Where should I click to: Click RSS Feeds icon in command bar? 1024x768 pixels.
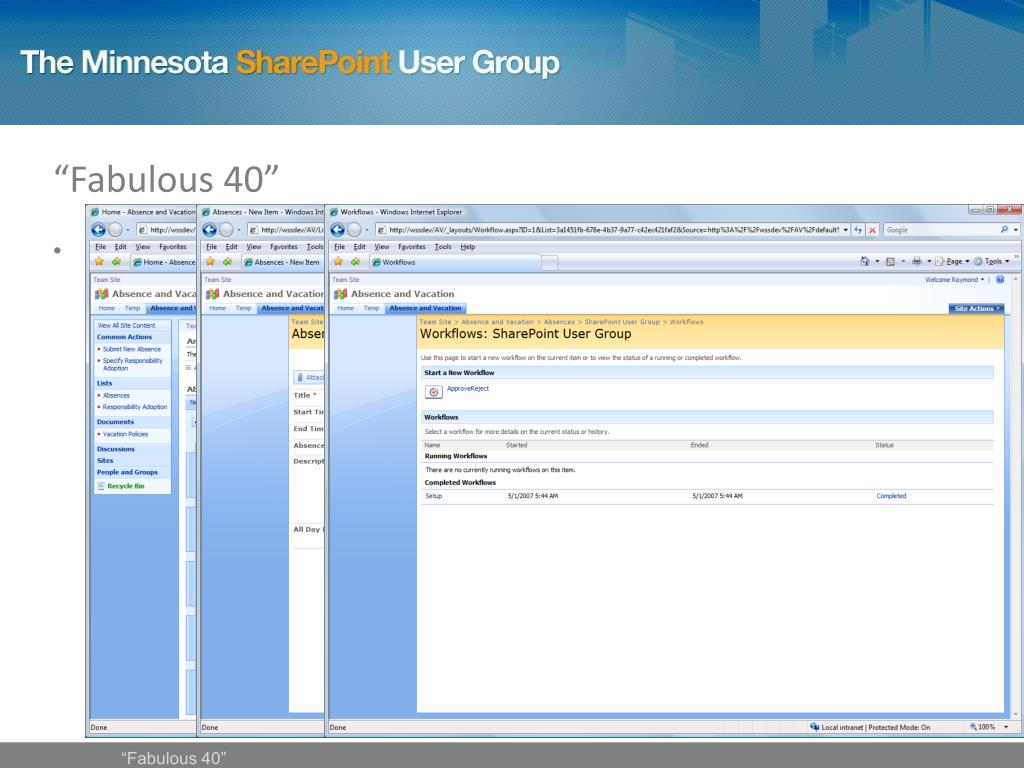890,261
